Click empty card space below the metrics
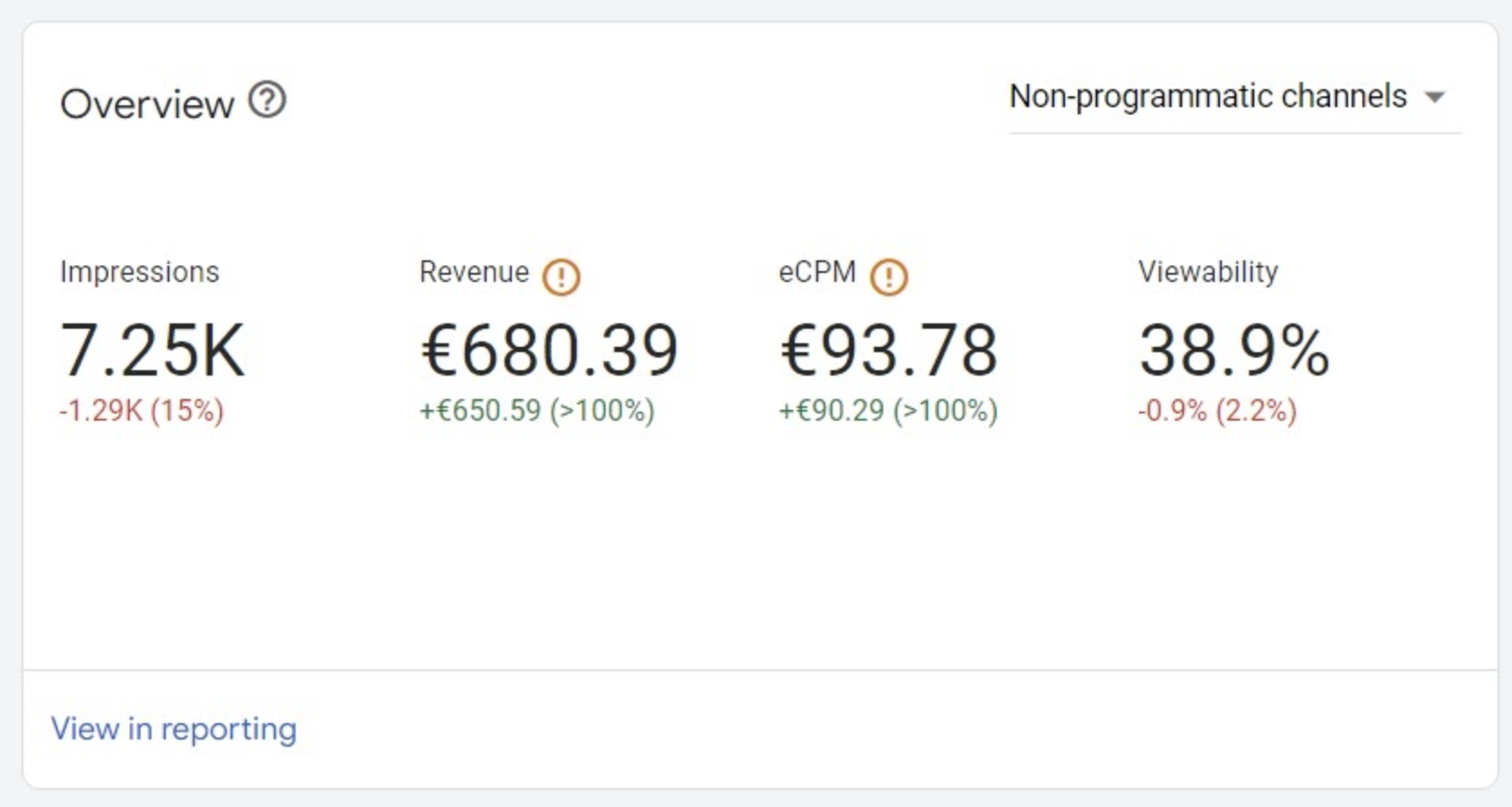The width and height of the screenshot is (1512, 807). (757, 558)
